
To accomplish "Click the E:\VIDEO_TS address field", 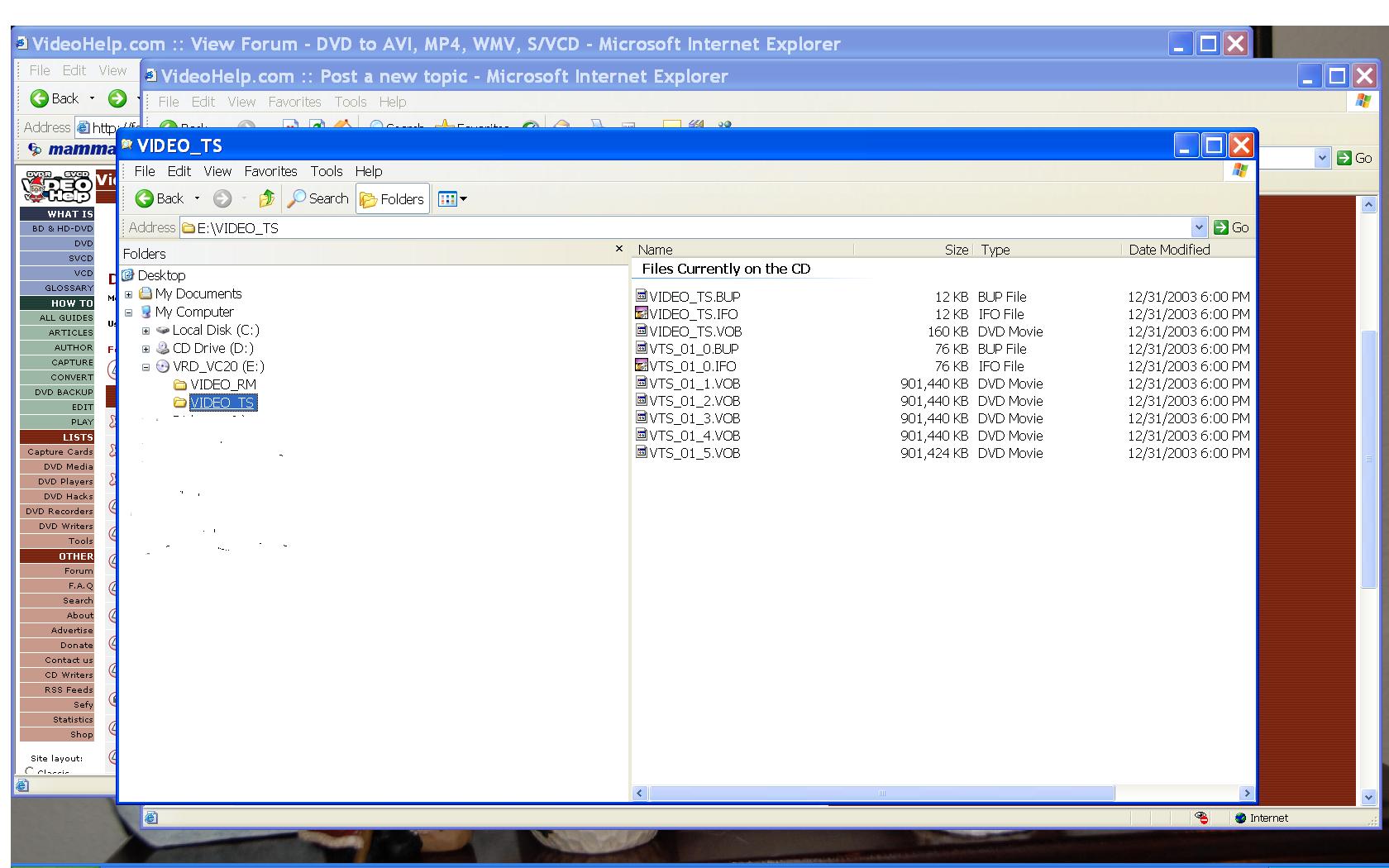I will pyautogui.click(x=686, y=227).
